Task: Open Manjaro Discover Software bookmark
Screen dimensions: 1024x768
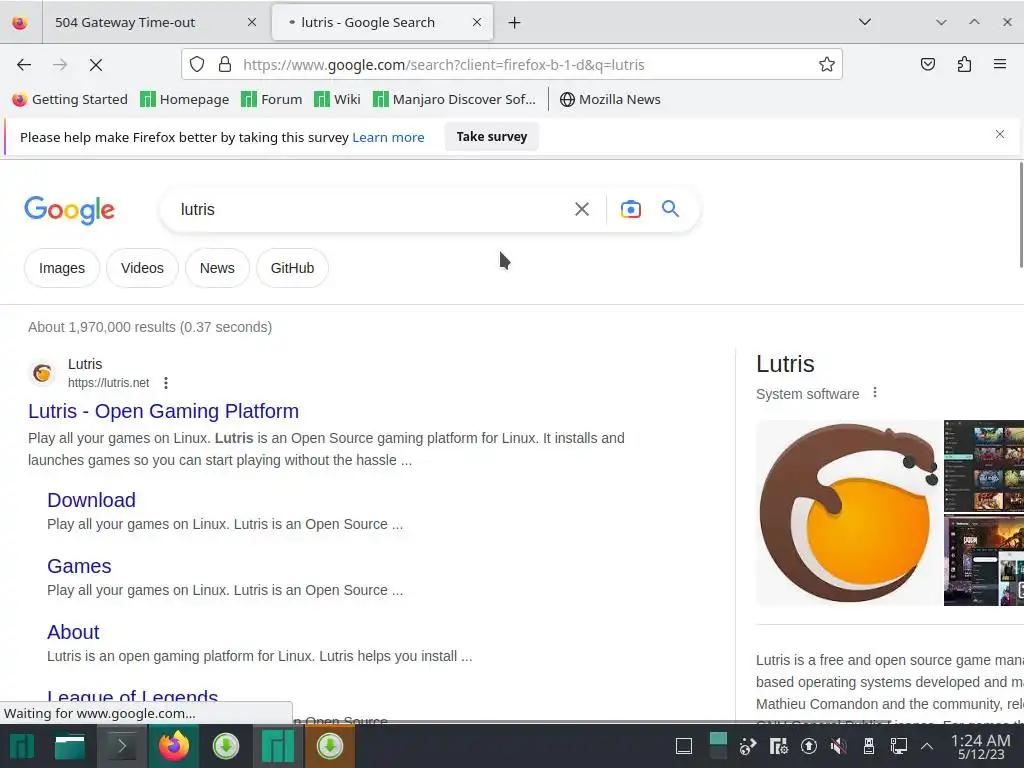Action: coord(455,99)
